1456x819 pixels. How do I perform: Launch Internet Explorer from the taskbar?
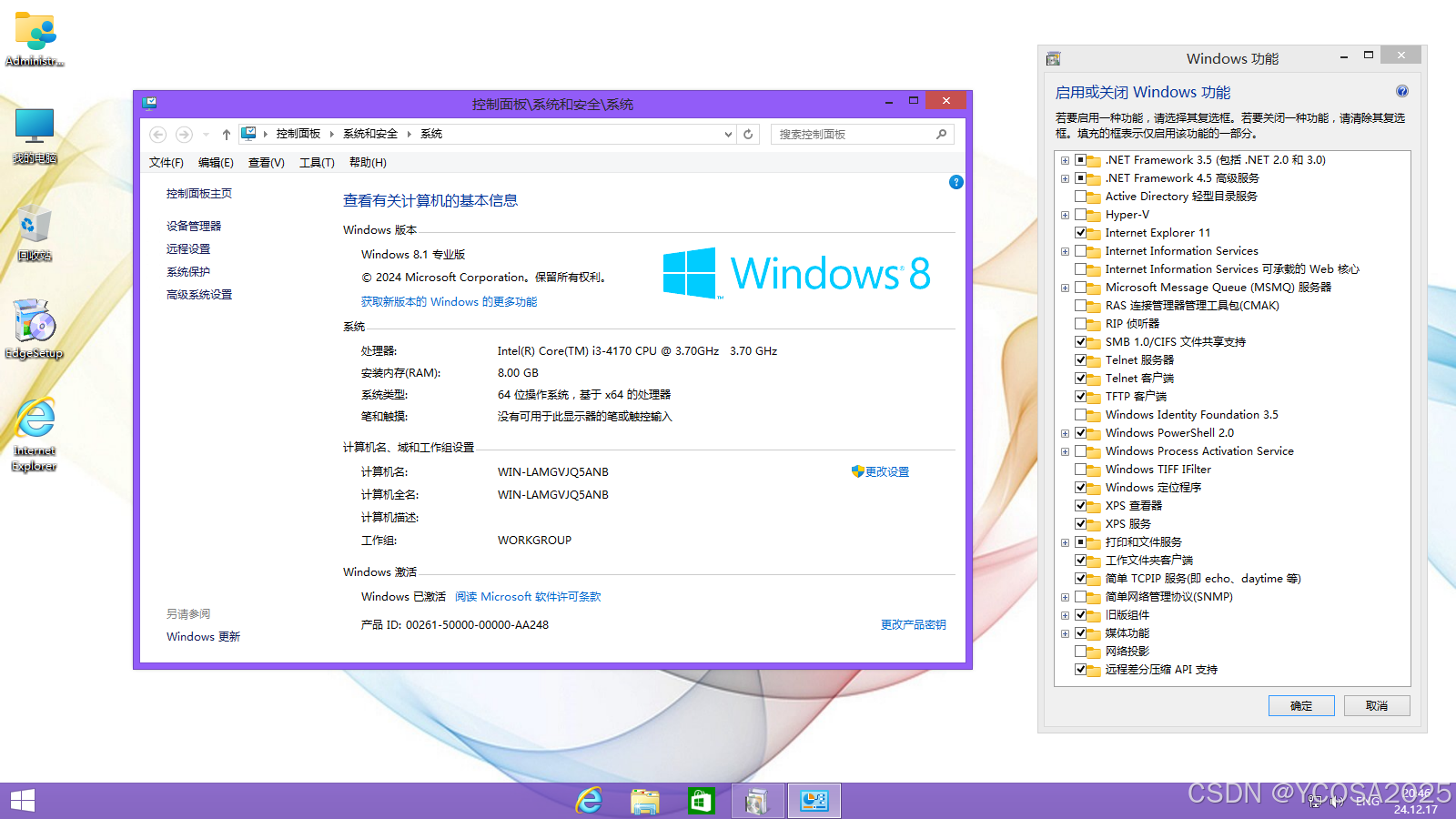point(590,801)
